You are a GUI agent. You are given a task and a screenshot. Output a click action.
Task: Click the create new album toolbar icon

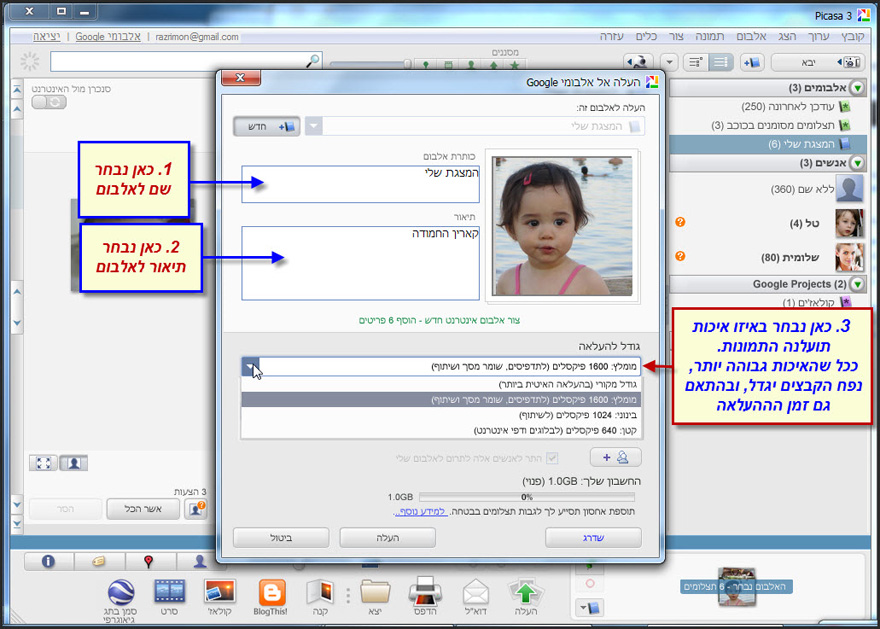click(751, 62)
